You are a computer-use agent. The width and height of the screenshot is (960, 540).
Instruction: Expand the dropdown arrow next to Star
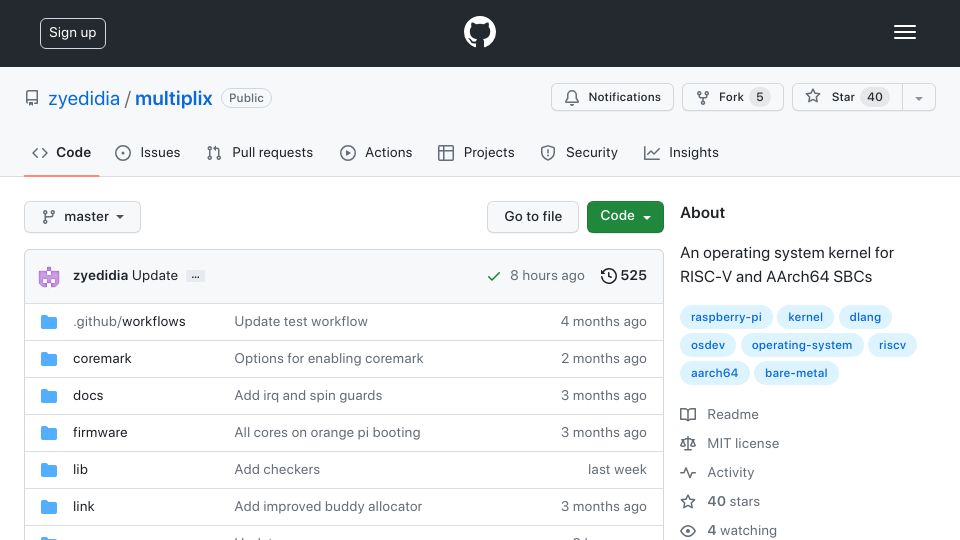(x=918, y=97)
